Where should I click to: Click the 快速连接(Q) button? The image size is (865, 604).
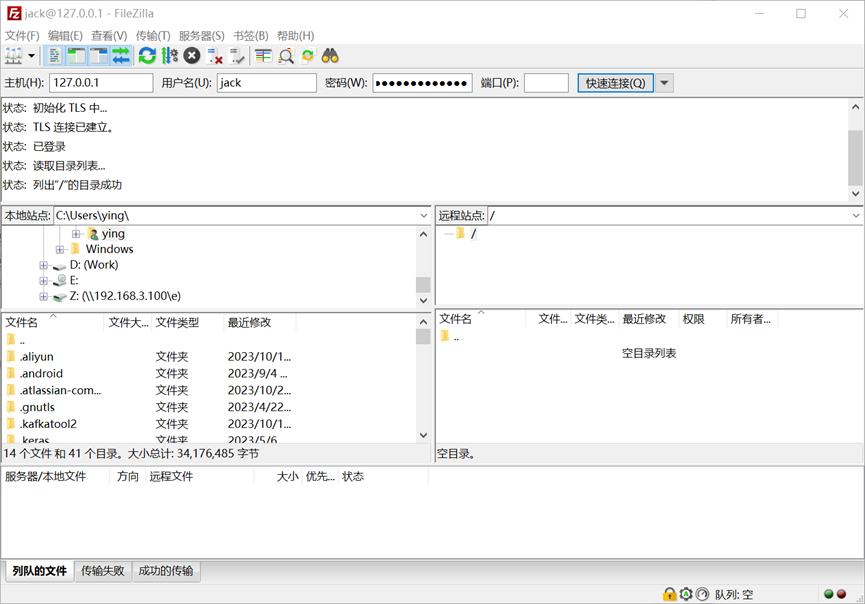tap(615, 83)
